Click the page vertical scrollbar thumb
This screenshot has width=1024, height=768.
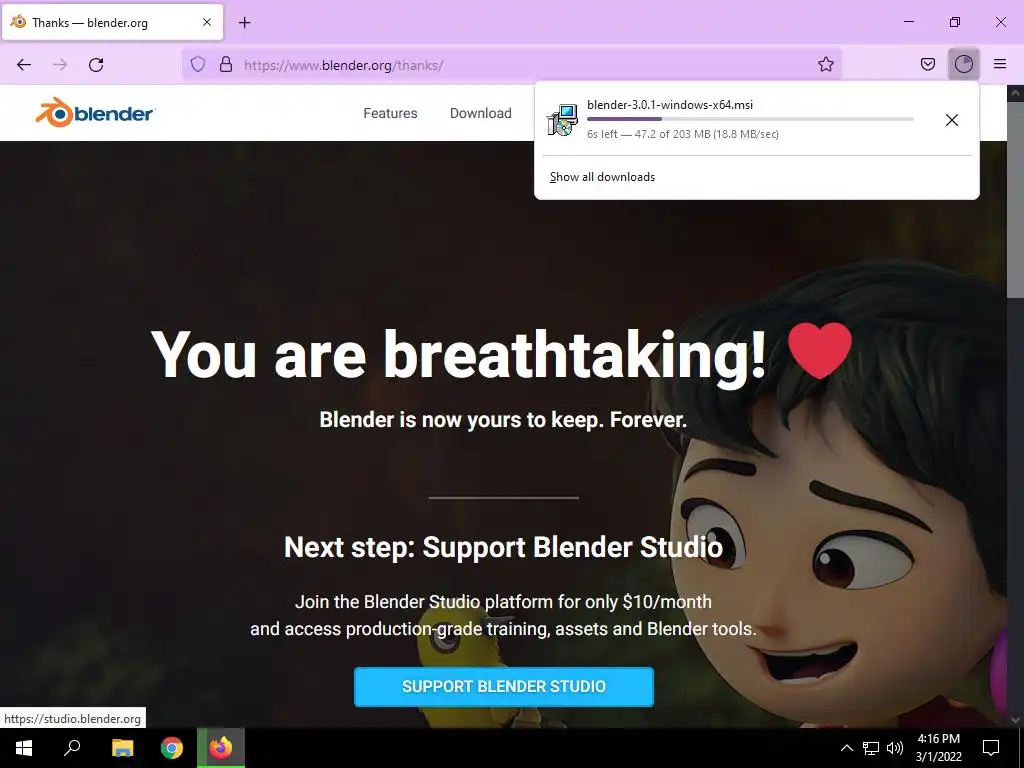(1015, 201)
